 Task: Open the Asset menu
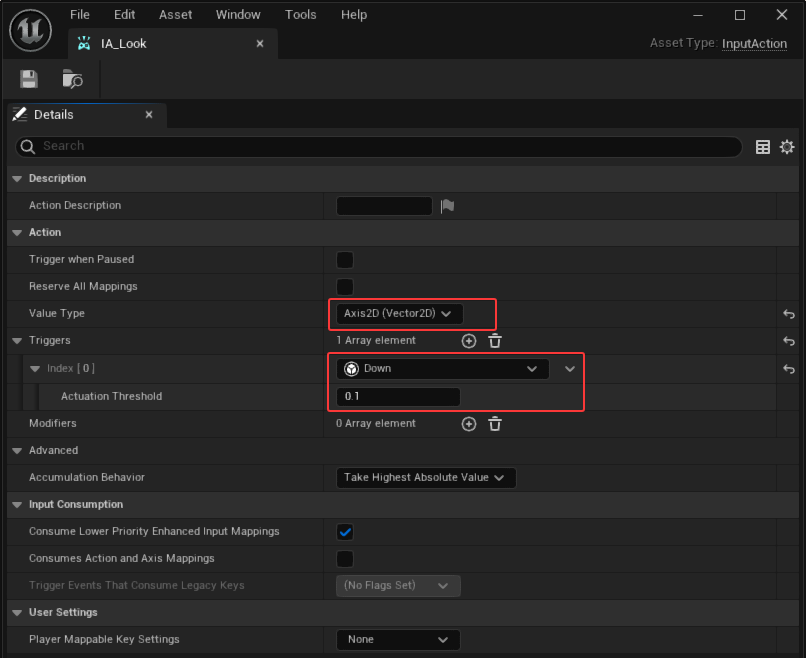[x=175, y=14]
